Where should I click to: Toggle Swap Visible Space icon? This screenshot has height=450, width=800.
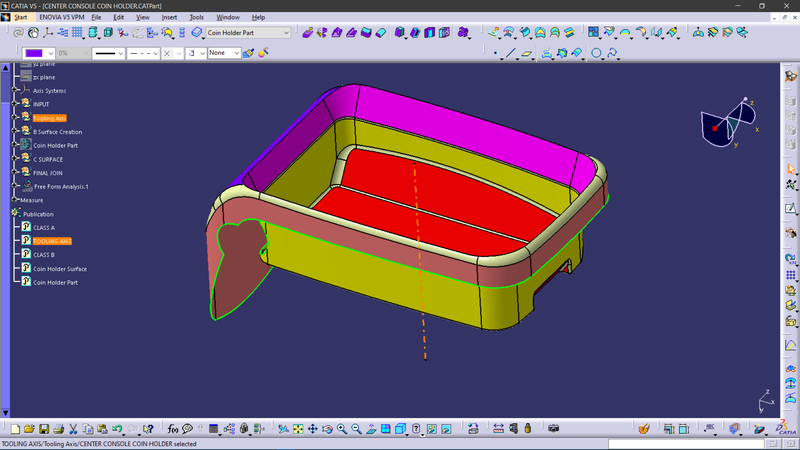tap(446, 429)
